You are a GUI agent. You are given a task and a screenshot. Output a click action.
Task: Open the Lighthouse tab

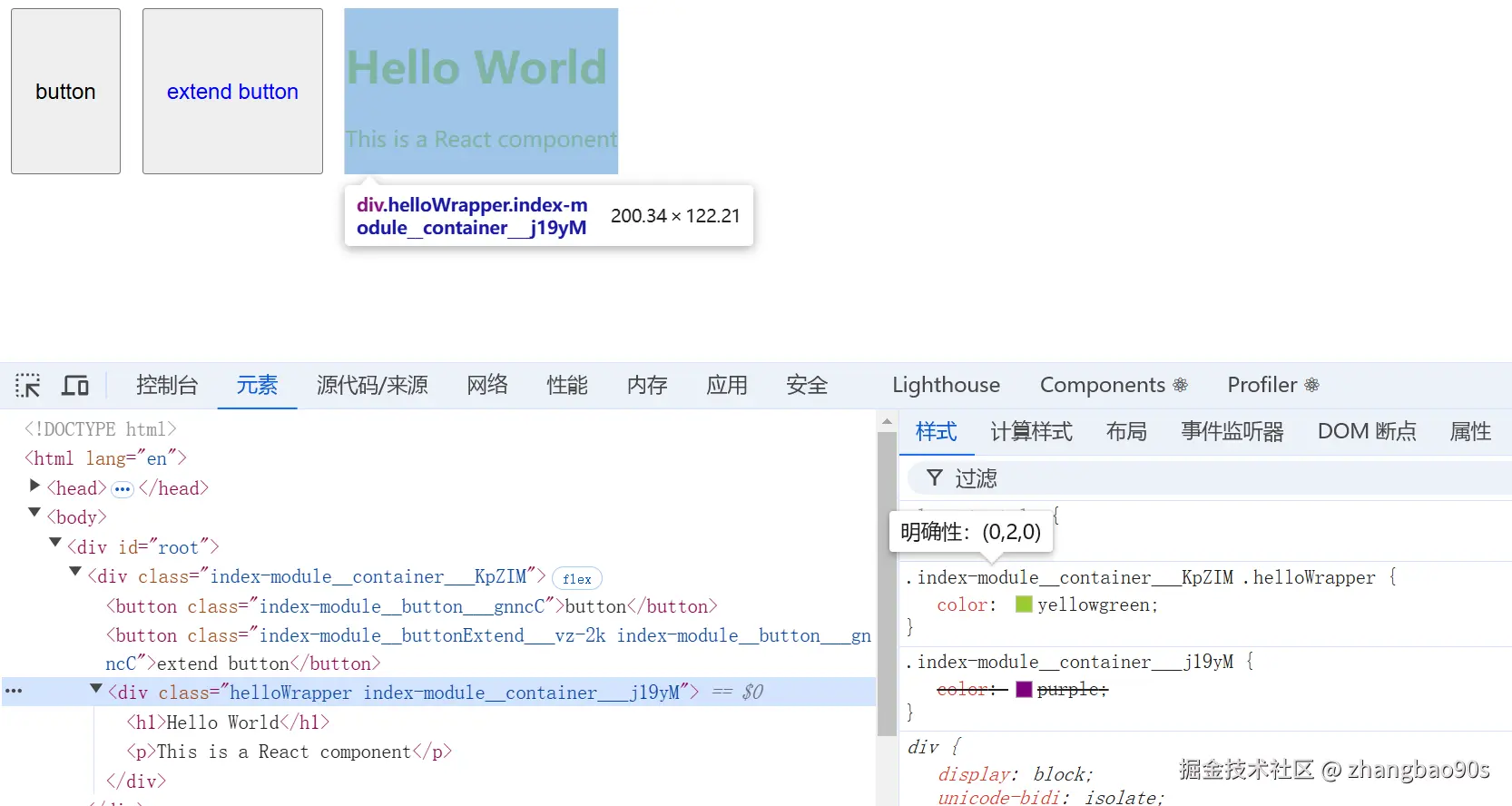point(946,385)
